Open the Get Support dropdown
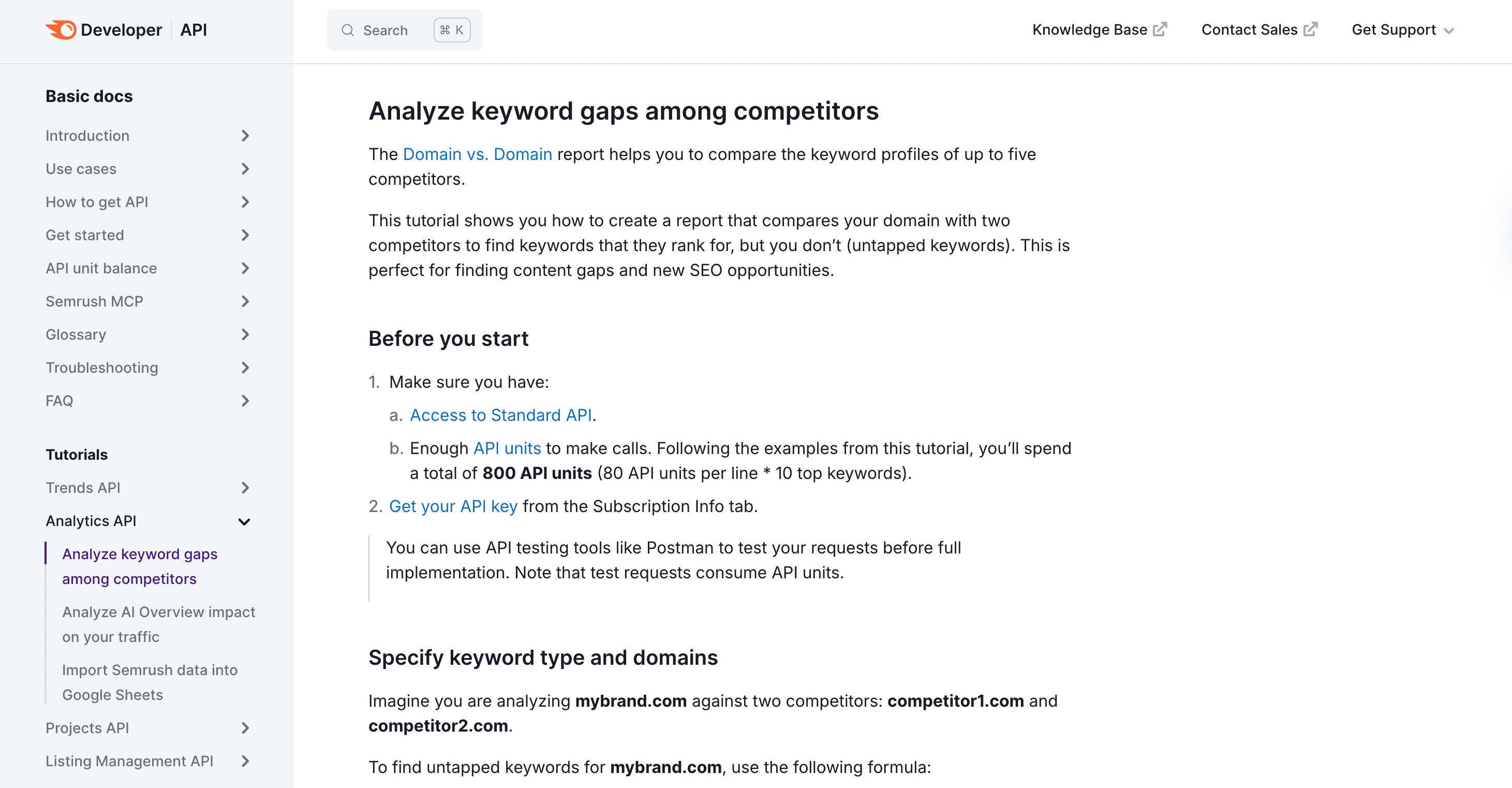 (1402, 30)
